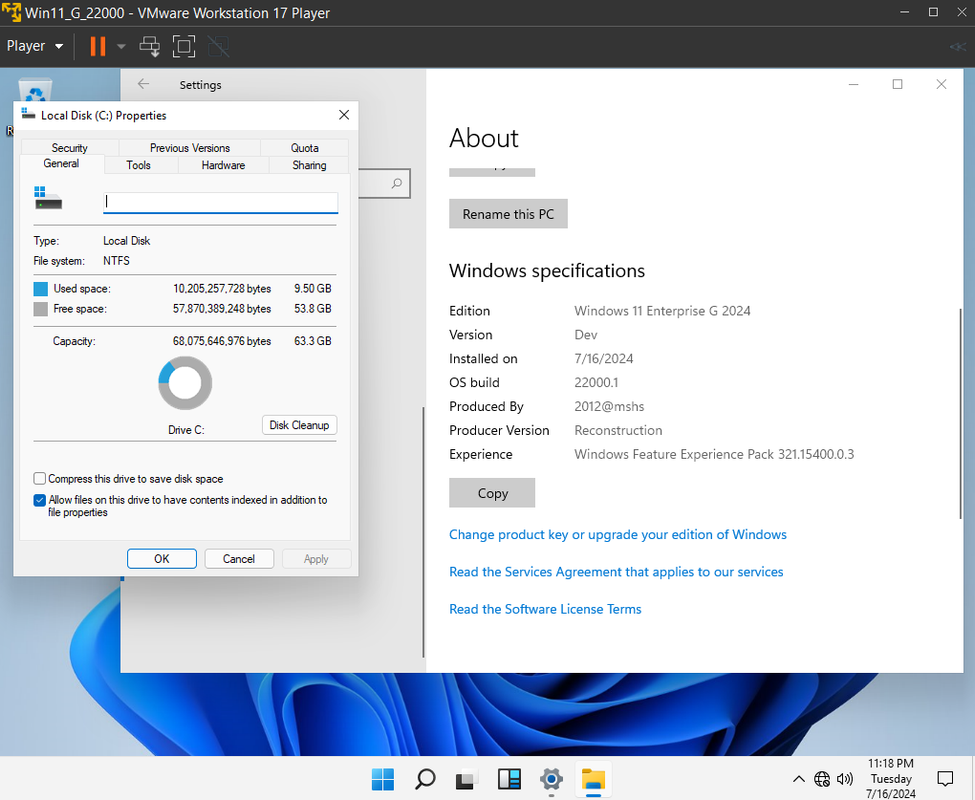Click the Settings navigation pane scrollbar

pos(423,531)
